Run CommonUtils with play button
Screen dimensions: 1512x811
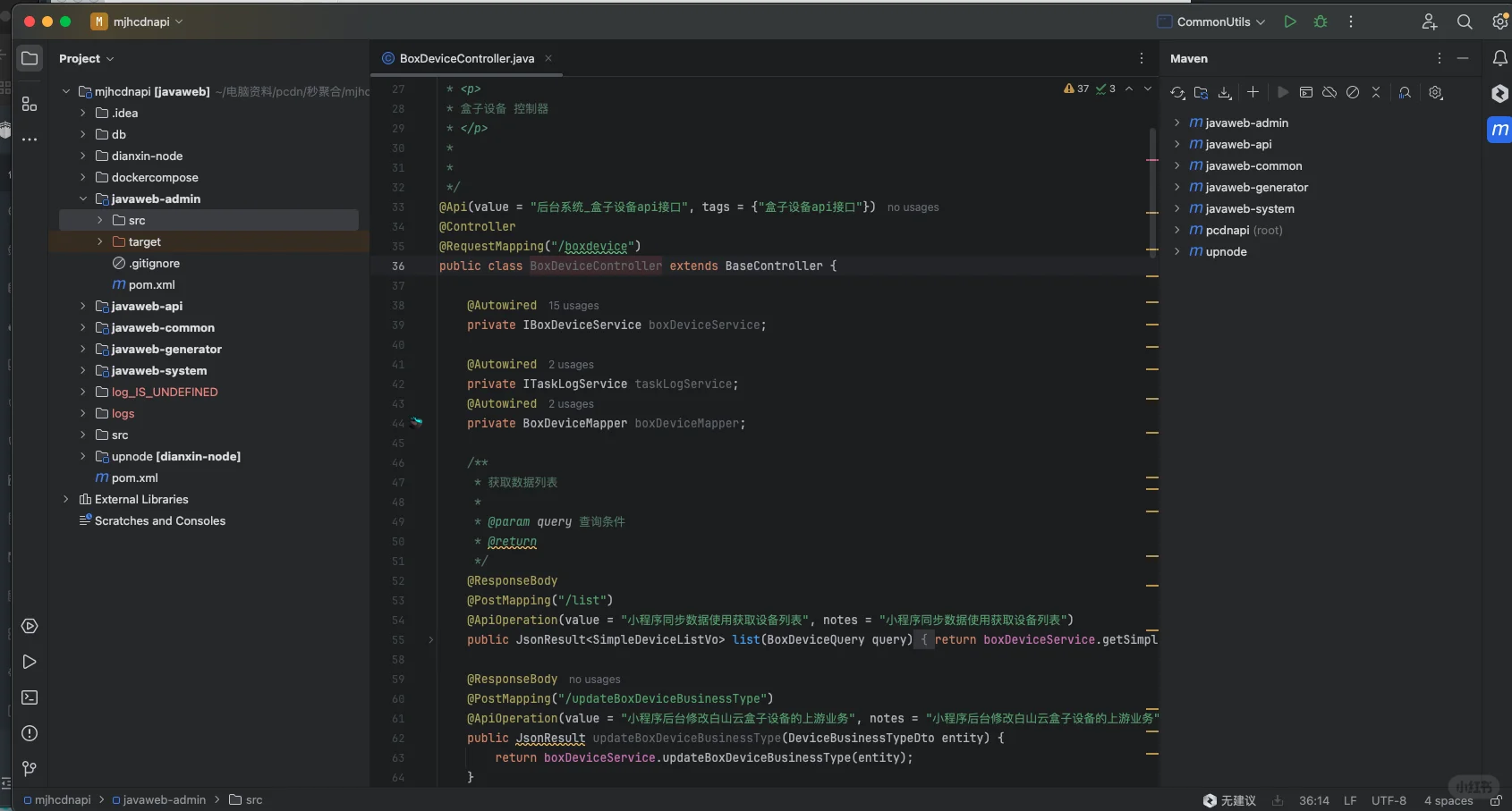(x=1290, y=21)
